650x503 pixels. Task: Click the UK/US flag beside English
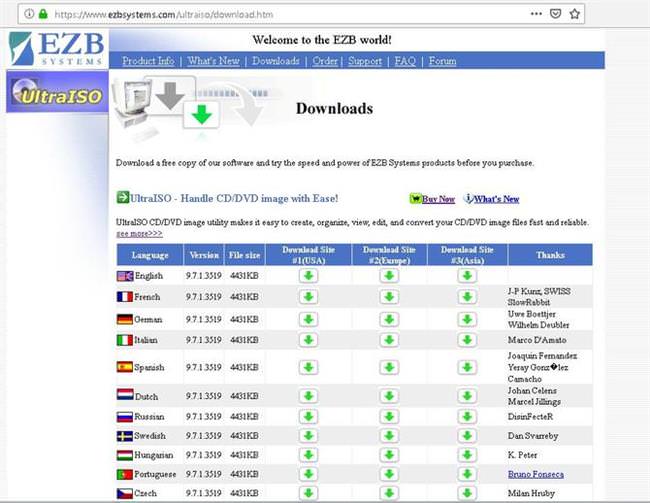125,276
